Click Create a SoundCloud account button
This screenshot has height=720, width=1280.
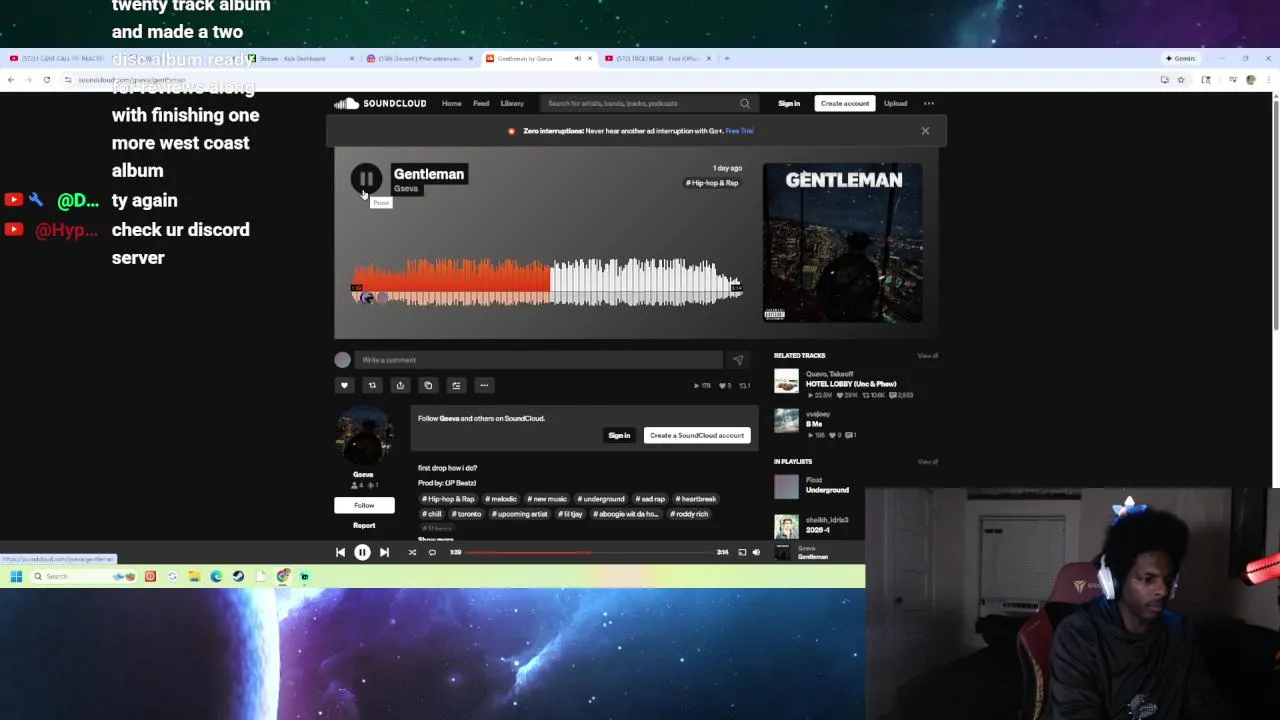(x=697, y=435)
